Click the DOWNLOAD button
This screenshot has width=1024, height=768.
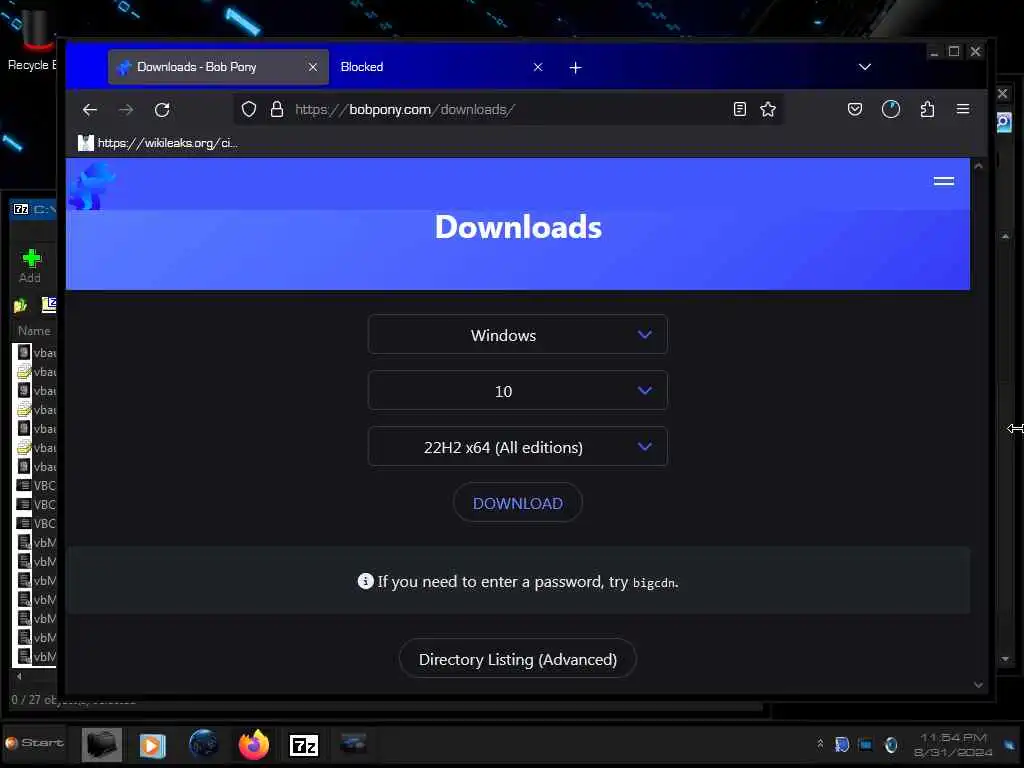pos(517,503)
